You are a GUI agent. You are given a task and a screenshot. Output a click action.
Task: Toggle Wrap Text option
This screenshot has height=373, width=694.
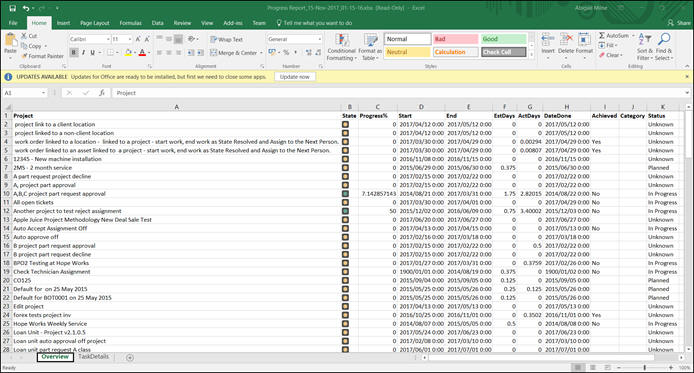226,39
